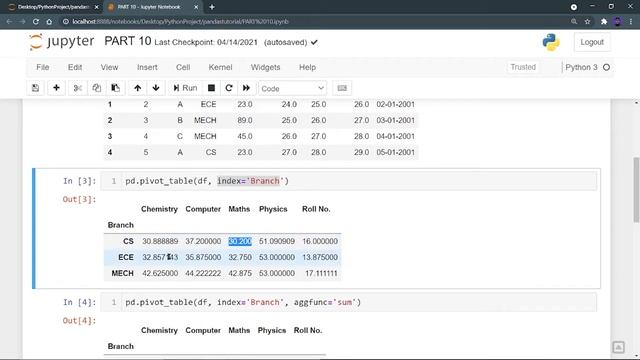Restart the kernel icon
The width and height of the screenshot is (640, 360).
point(229,88)
